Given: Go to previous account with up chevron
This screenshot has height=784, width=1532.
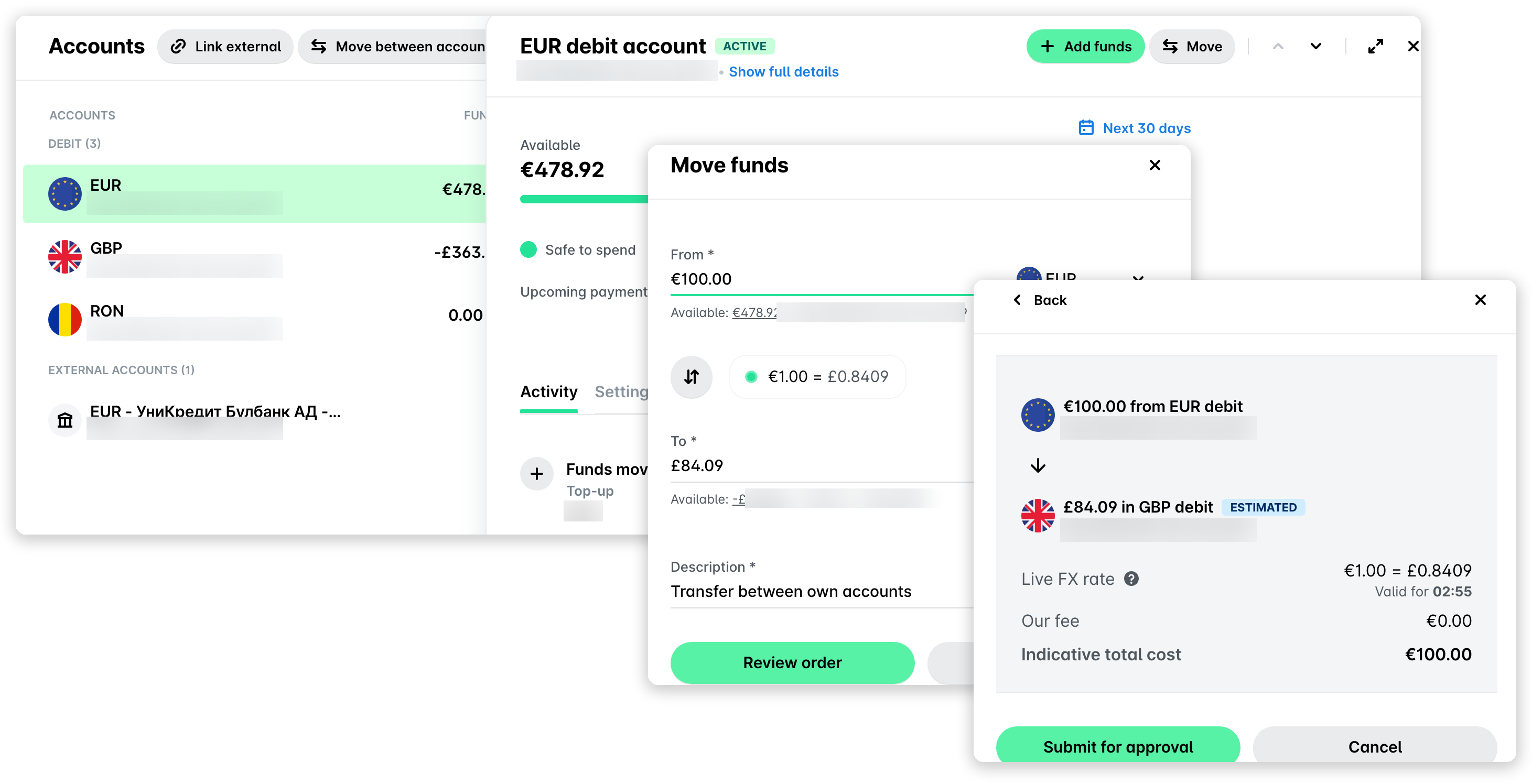Looking at the screenshot, I should click(x=1278, y=46).
